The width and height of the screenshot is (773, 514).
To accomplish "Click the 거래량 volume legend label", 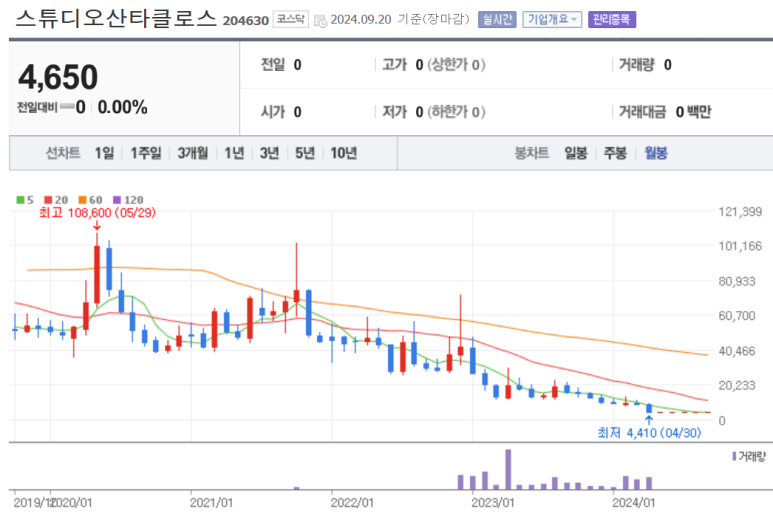I will (749, 457).
